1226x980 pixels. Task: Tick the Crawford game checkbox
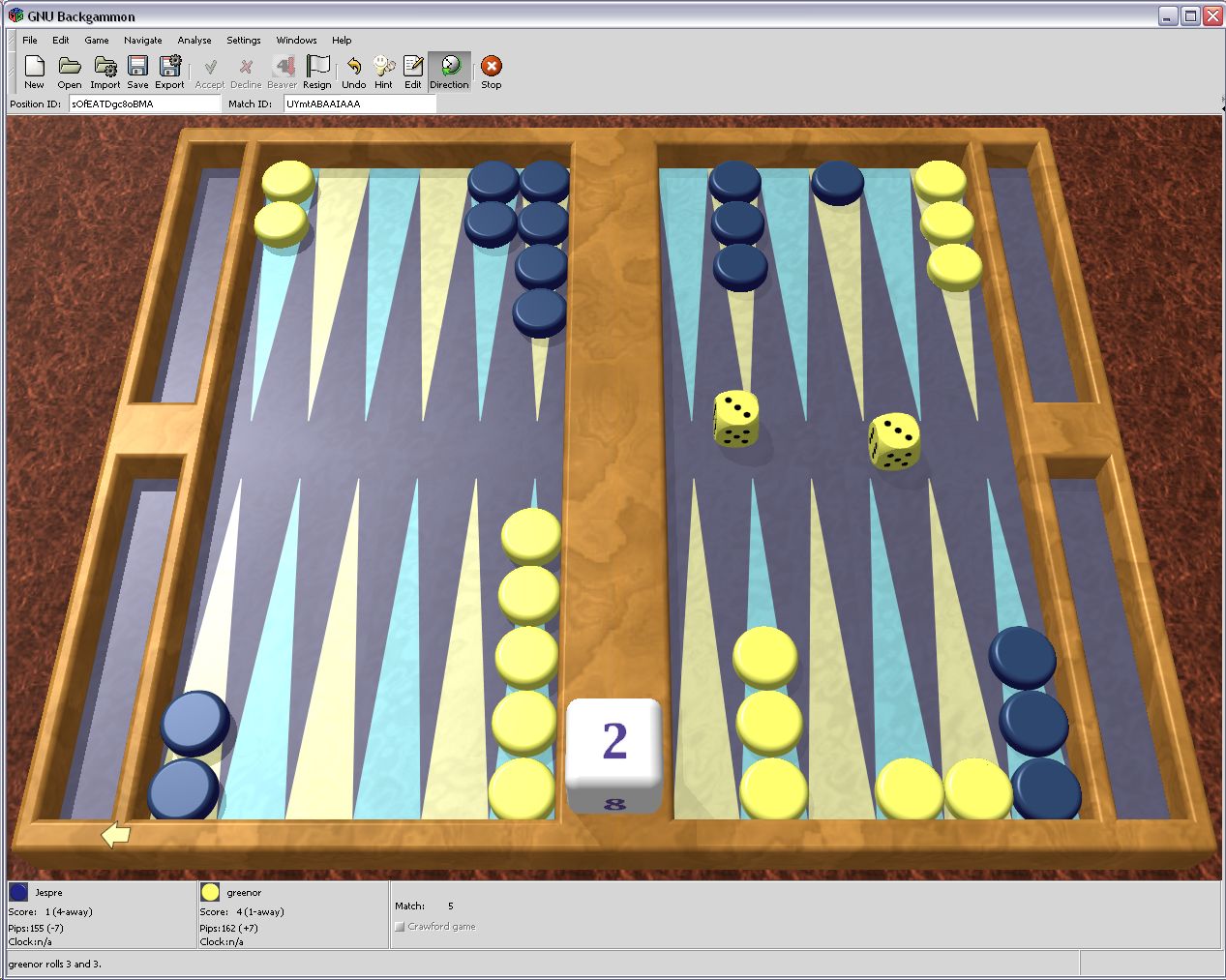pos(400,927)
